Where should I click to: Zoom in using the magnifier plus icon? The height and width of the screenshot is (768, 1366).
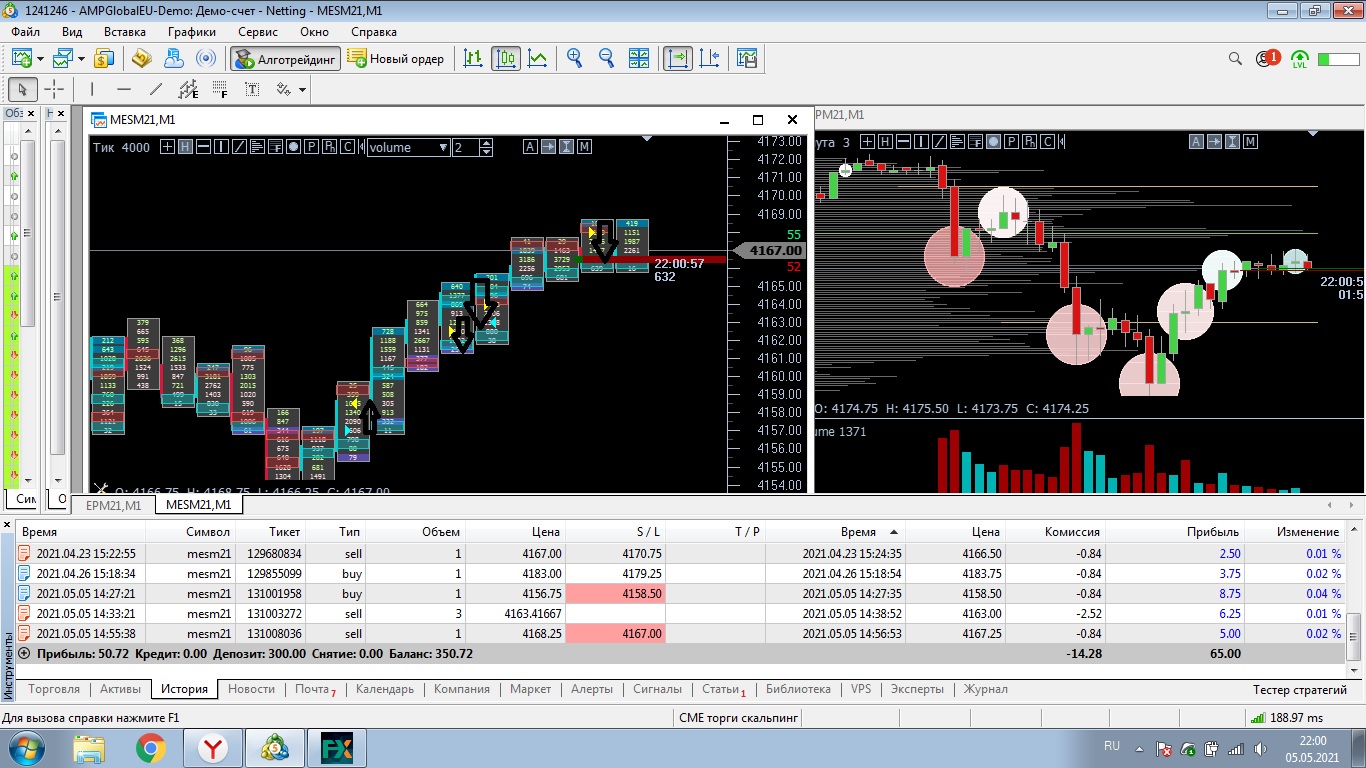click(x=574, y=59)
